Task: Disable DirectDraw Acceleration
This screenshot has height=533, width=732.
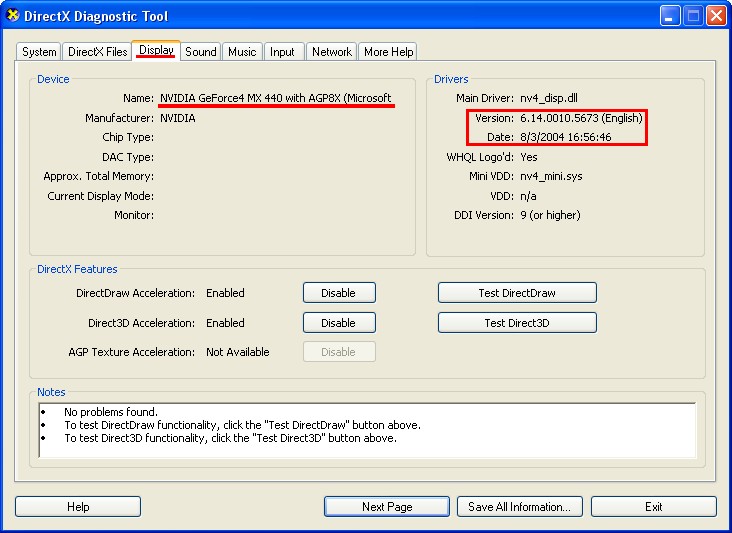Action: pyautogui.click(x=339, y=293)
